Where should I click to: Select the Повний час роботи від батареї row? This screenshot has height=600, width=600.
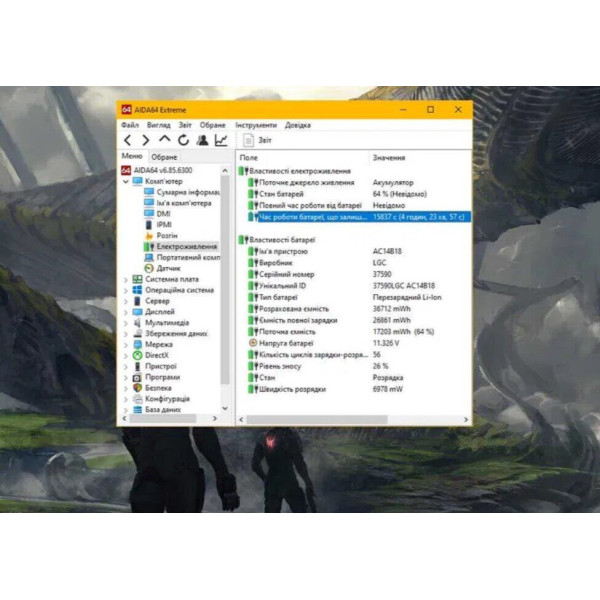coord(354,205)
